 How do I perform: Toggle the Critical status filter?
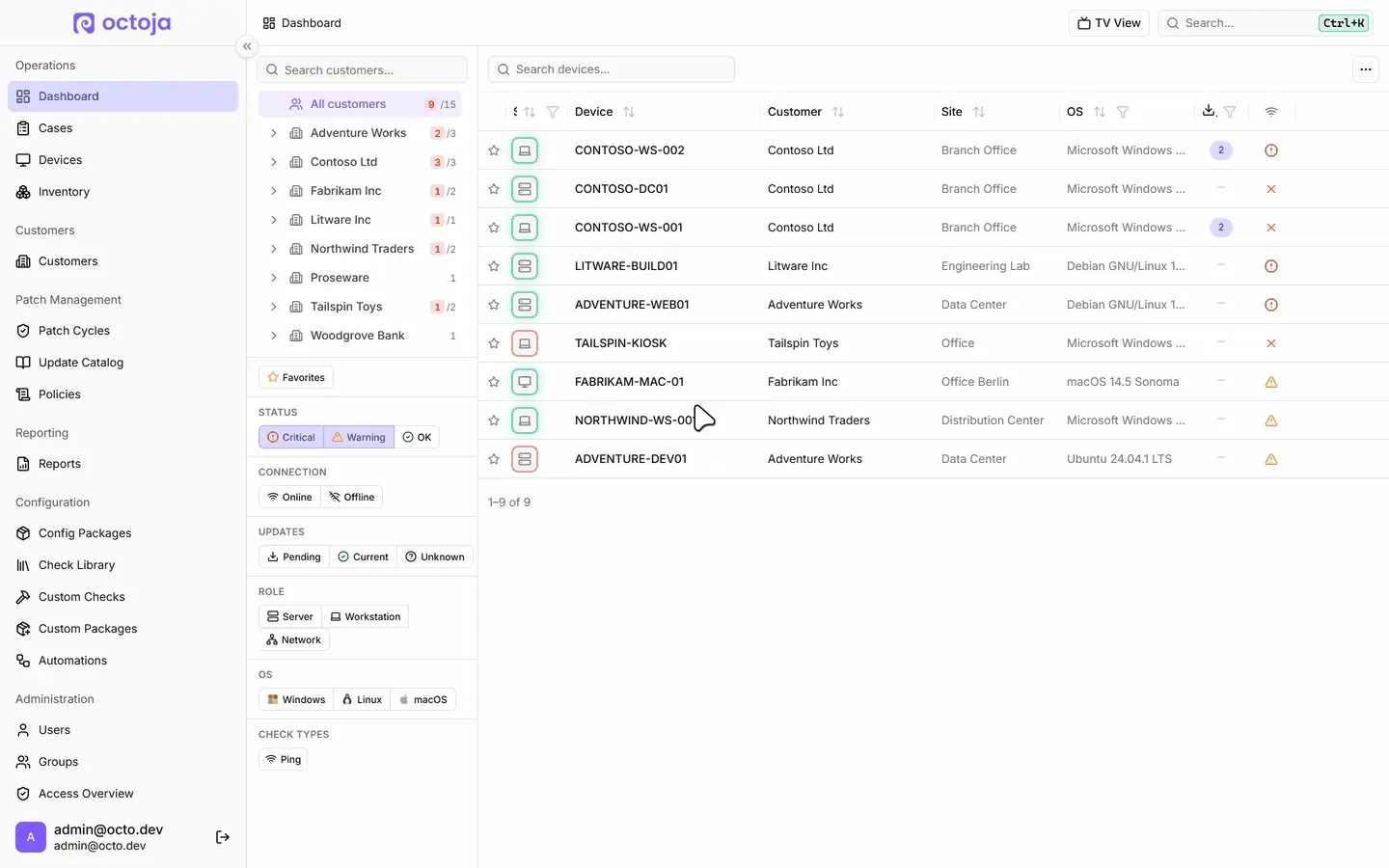(x=291, y=437)
